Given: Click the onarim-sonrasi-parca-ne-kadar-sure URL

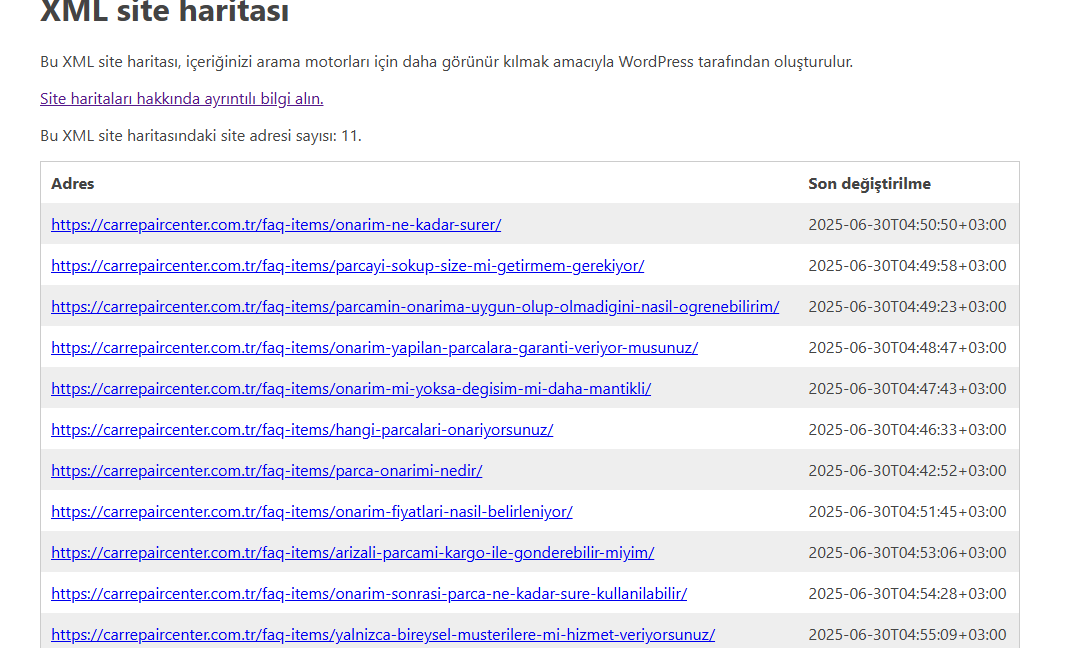Looking at the screenshot, I should point(368,594).
